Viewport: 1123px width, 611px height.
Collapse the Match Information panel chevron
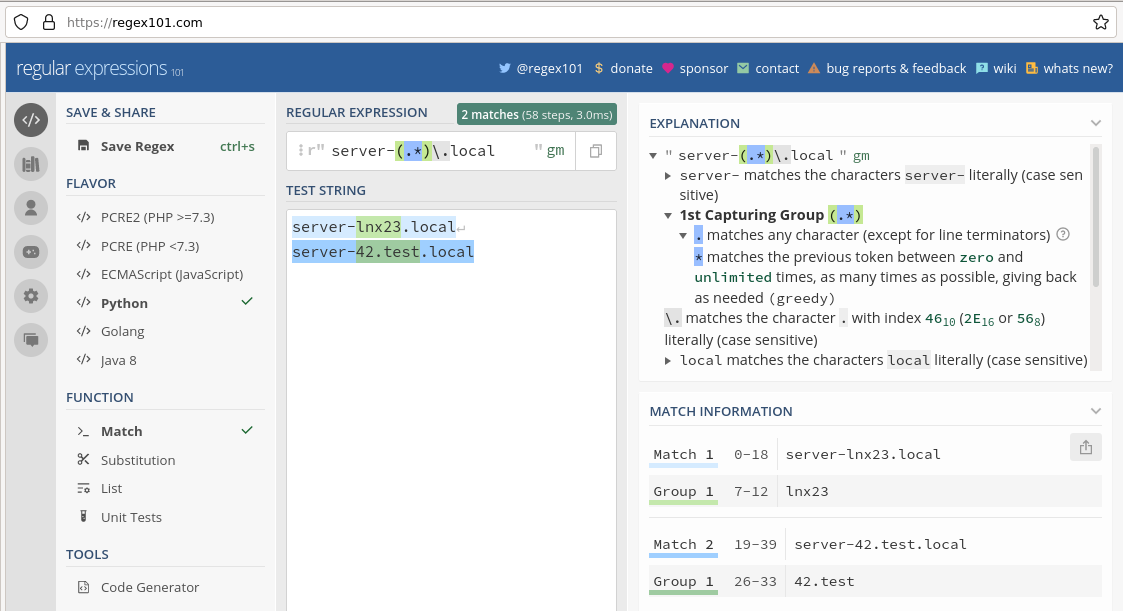(1095, 411)
